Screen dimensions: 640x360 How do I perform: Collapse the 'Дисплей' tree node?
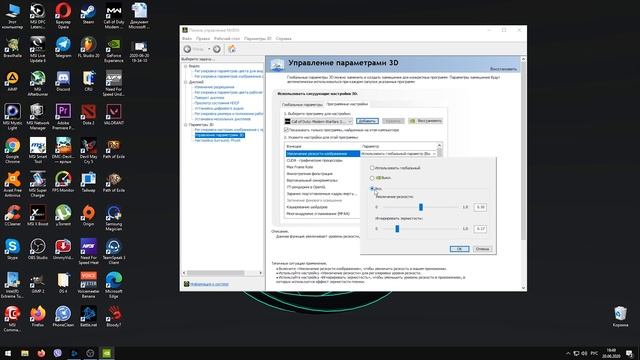pos(186,82)
